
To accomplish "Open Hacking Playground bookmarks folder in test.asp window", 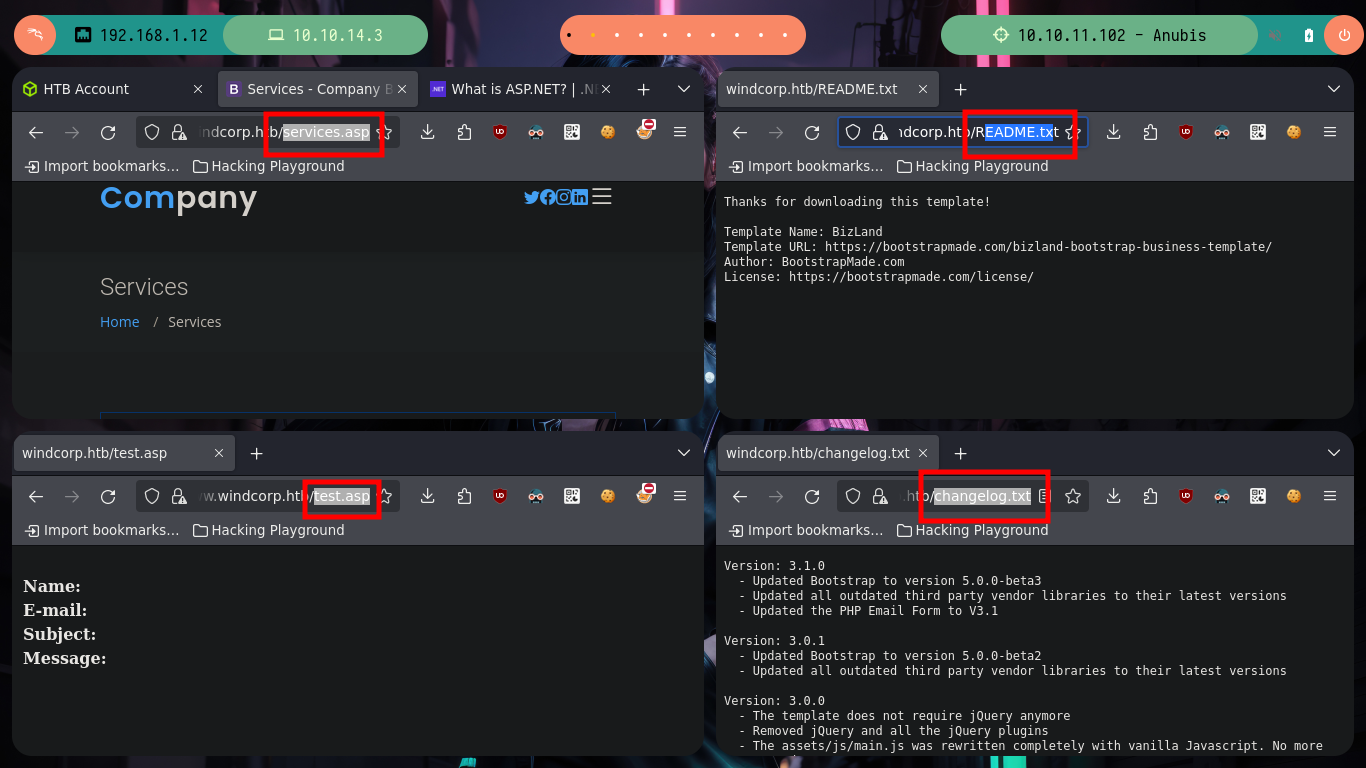I will (x=269, y=530).
